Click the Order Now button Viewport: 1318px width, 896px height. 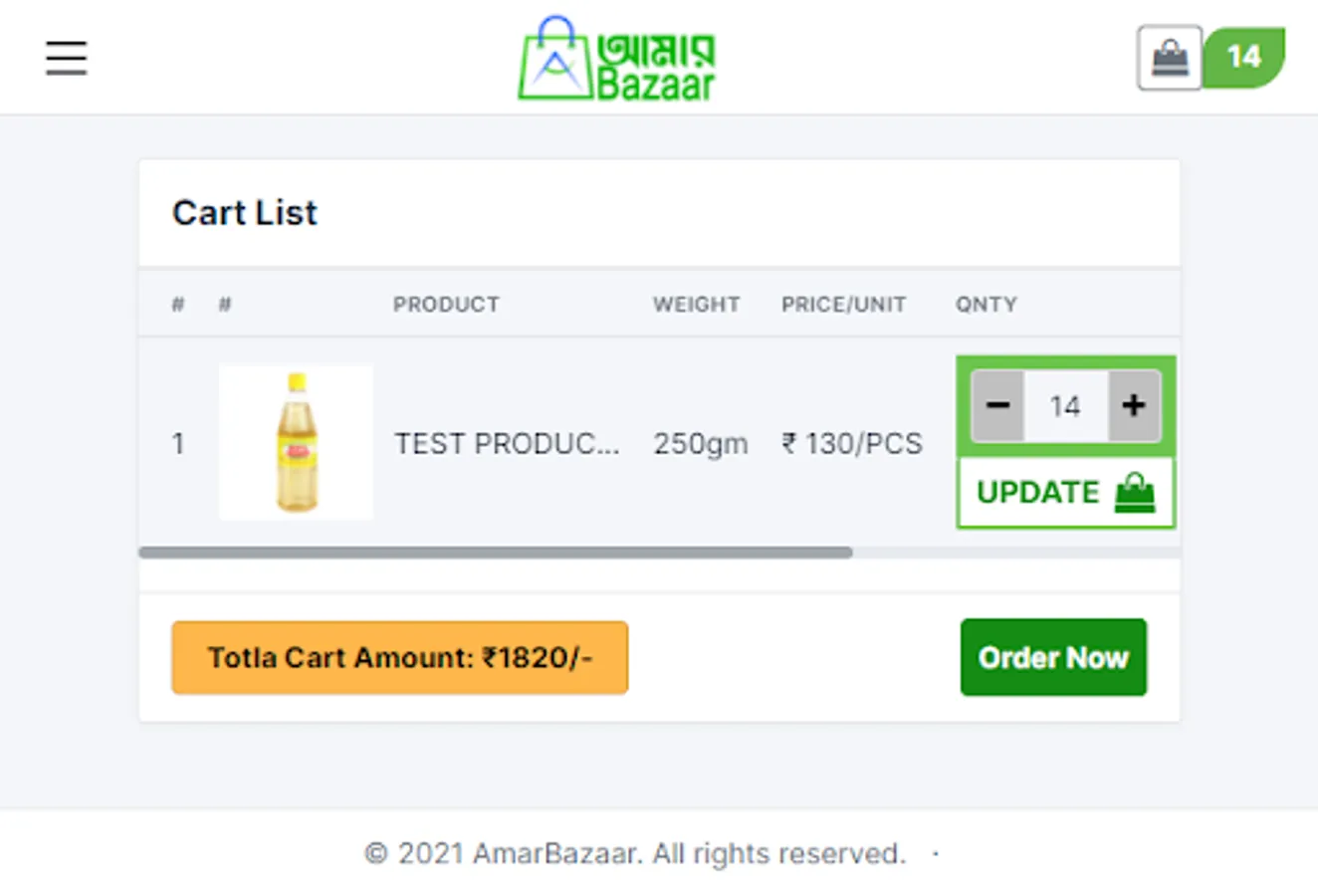click(x=1053, y=657)
